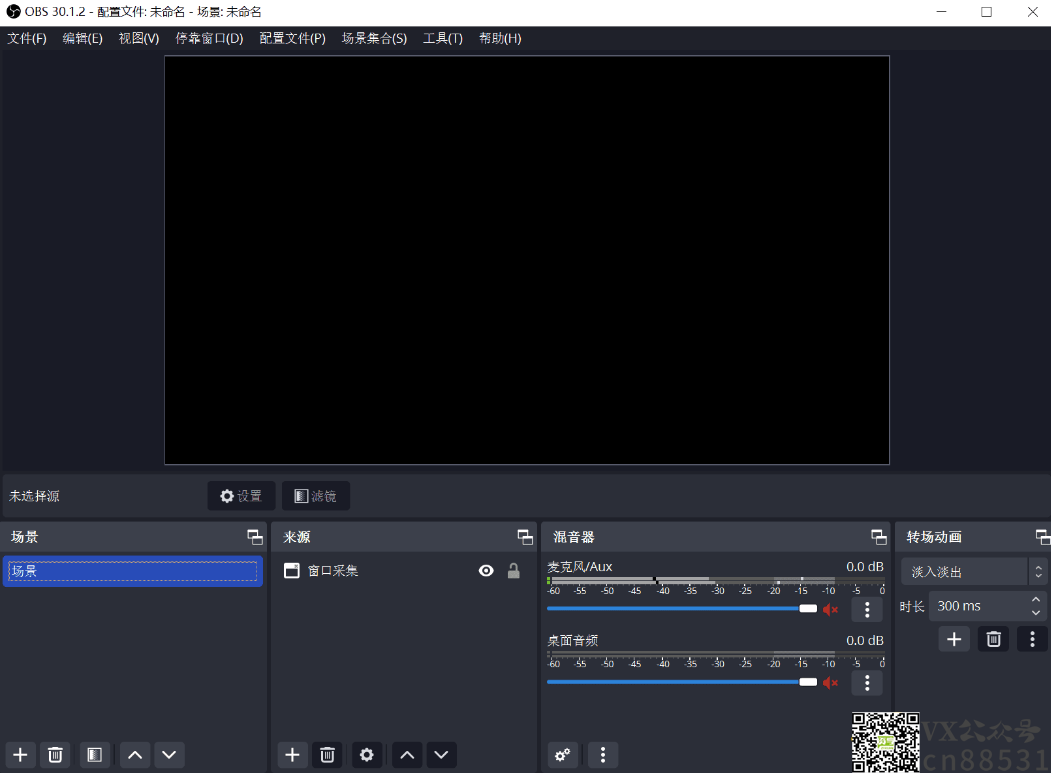Image resolution: width=1051 pixels, height=773 pixels.
Task: Click the scene name input field
Action: (130, 570)
